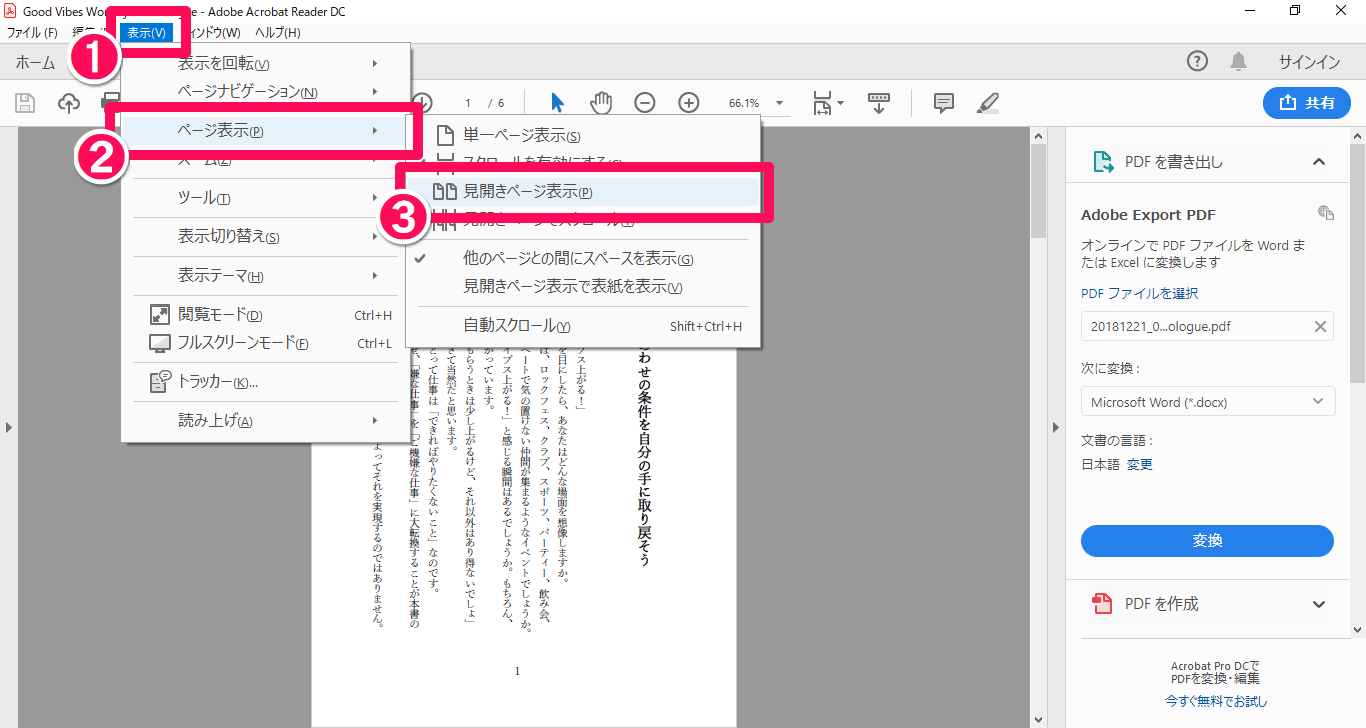Select 閲覧モード menu entry
The image size is (1366, 728).
[x=265, y=315]
